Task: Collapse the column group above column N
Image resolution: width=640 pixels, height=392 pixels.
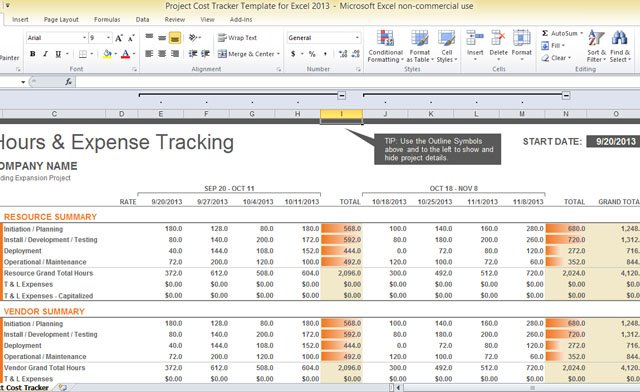Action: [x=566, y=96]
